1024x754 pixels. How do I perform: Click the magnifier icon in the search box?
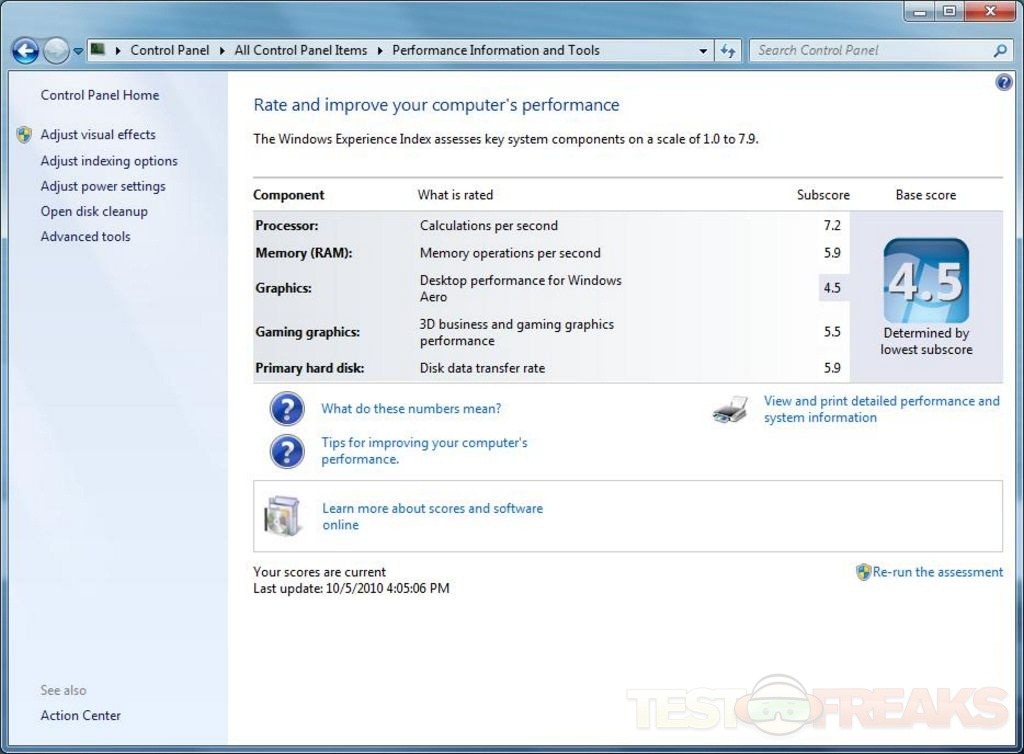click(x=1000, y=50)
